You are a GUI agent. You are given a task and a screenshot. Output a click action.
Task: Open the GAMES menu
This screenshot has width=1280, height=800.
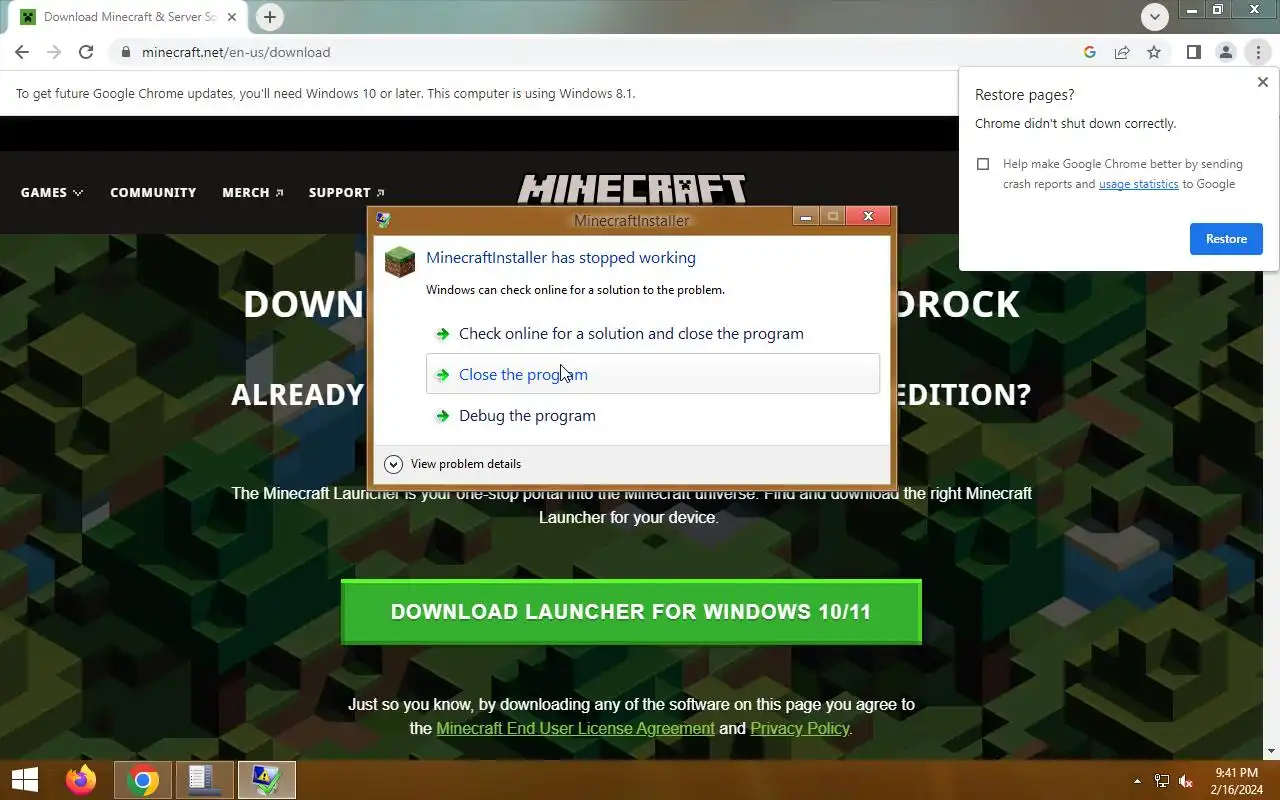[52, 192]
